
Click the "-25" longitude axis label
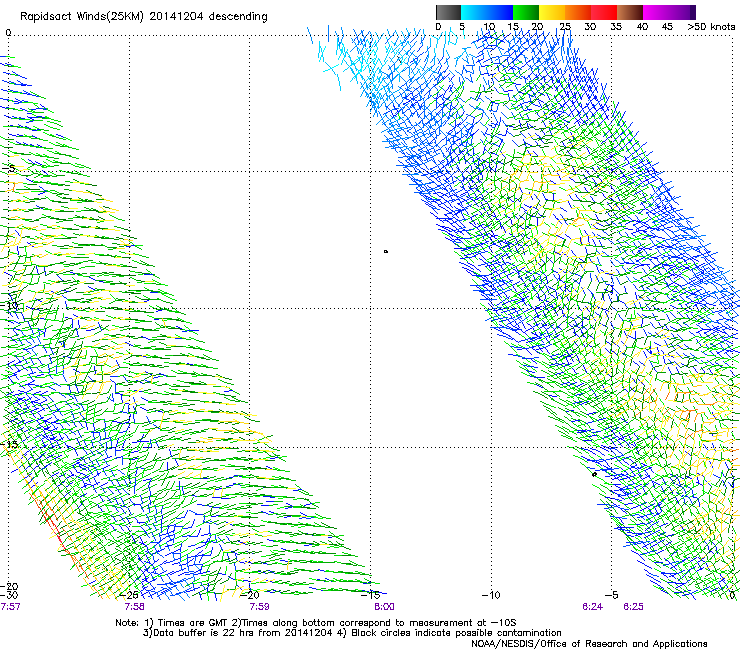pos(129,595)
